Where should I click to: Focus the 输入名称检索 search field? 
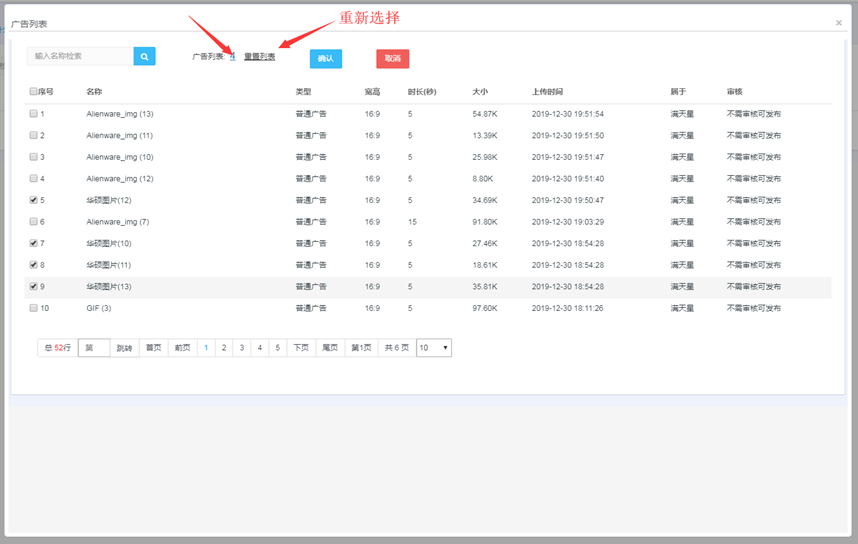pos(80,57)
